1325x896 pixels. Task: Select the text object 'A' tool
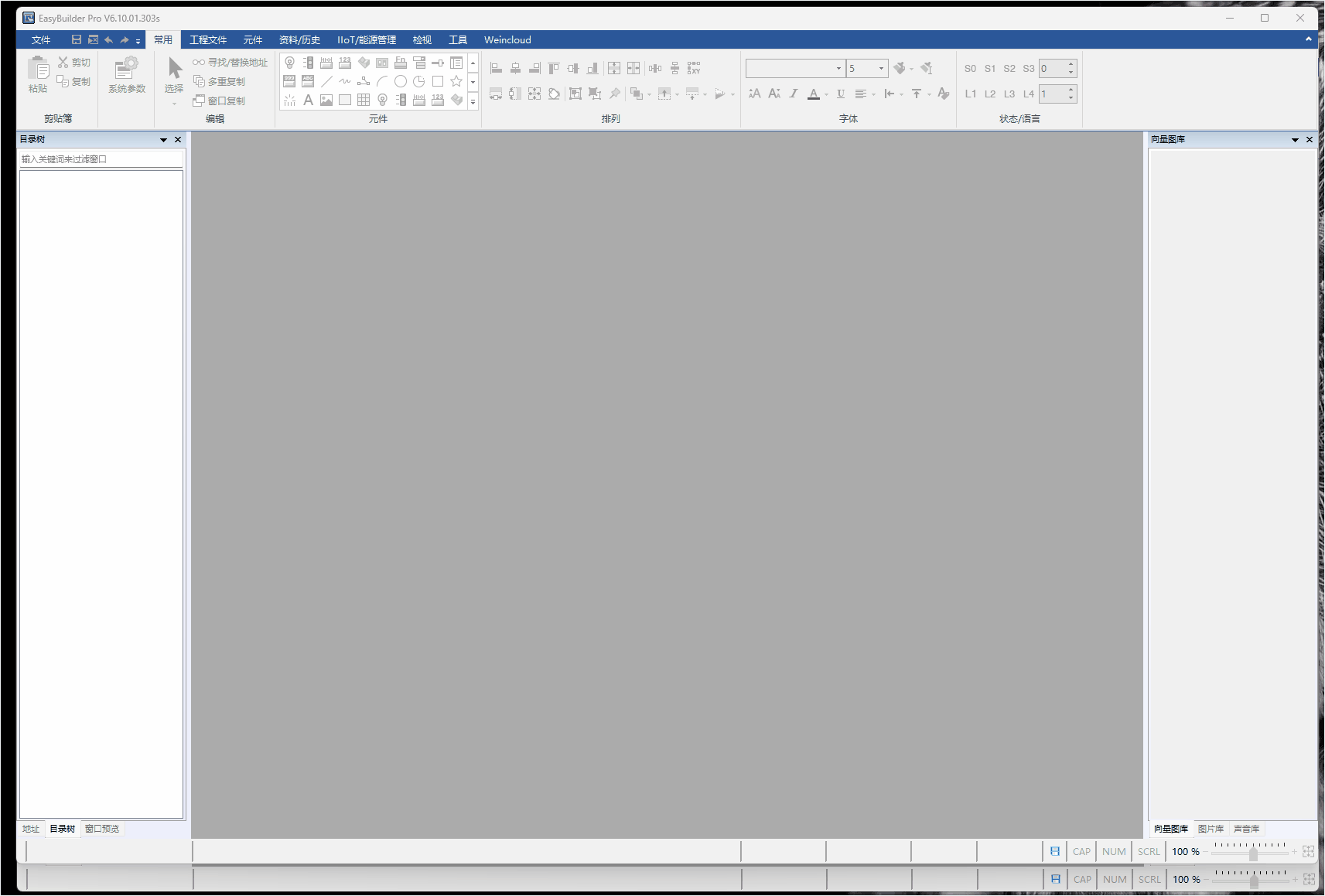pyautogui.click(x=308, y=100)
